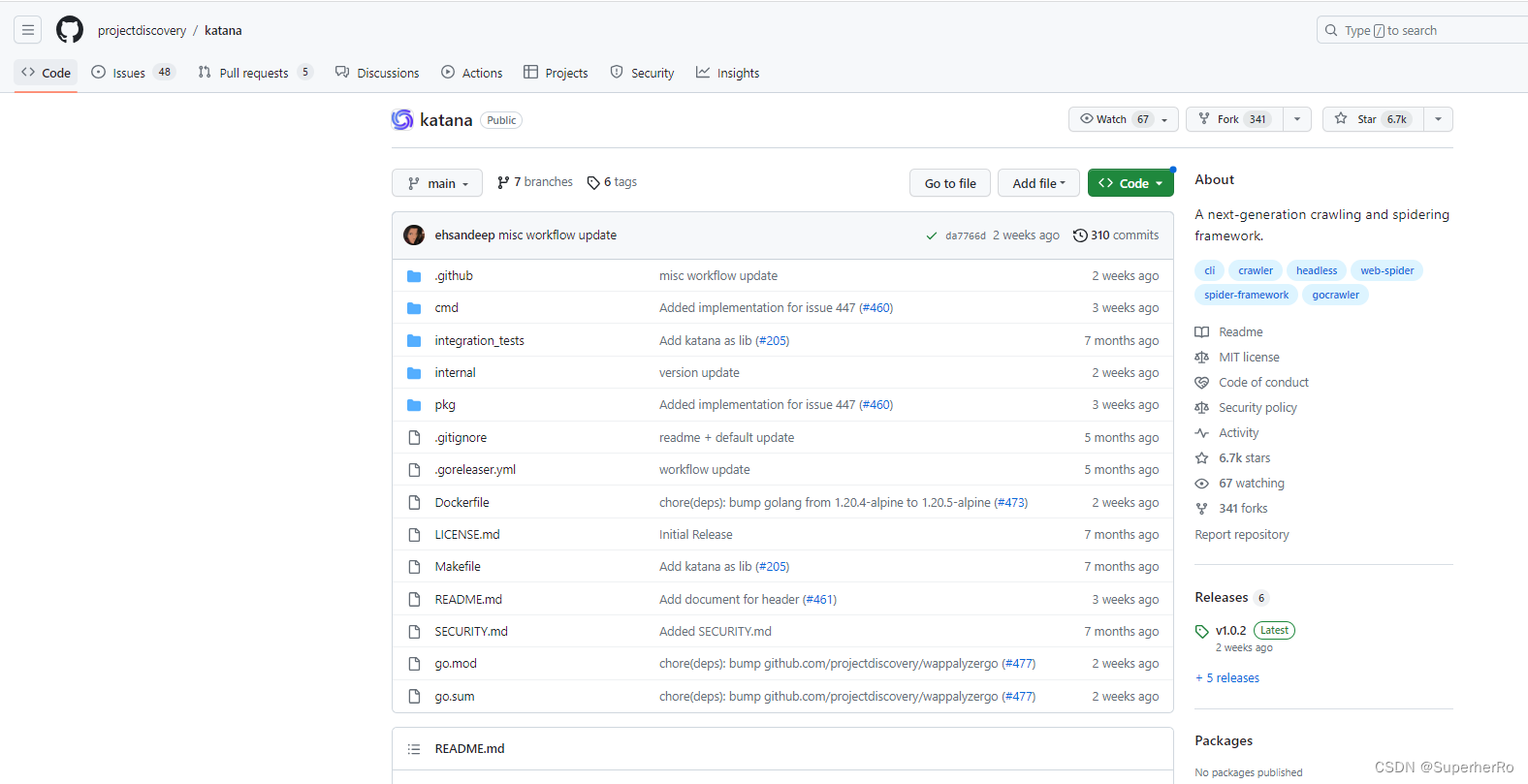Click the search input field

coord(1422,30)
